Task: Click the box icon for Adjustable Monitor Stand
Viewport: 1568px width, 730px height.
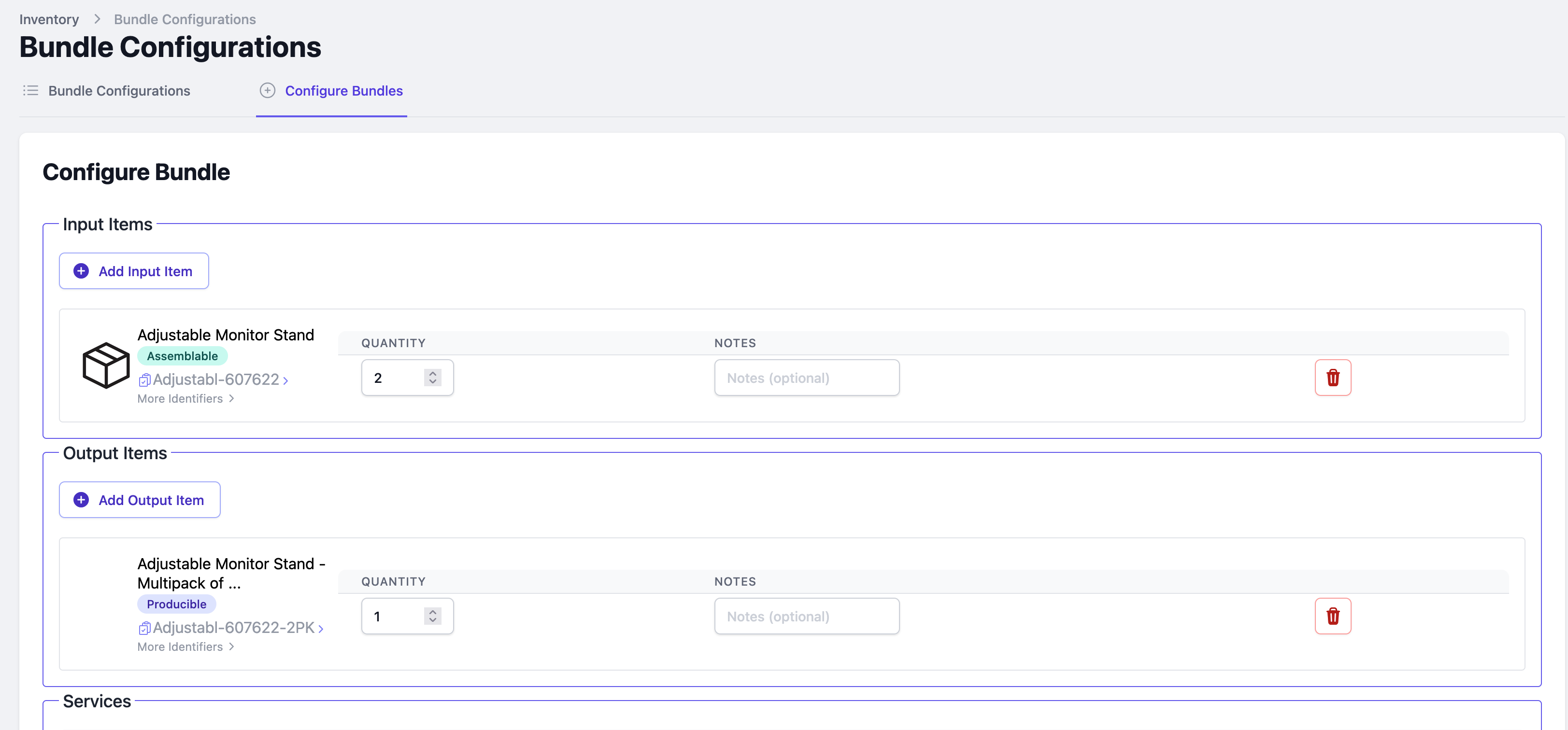Action: point(106,365)
